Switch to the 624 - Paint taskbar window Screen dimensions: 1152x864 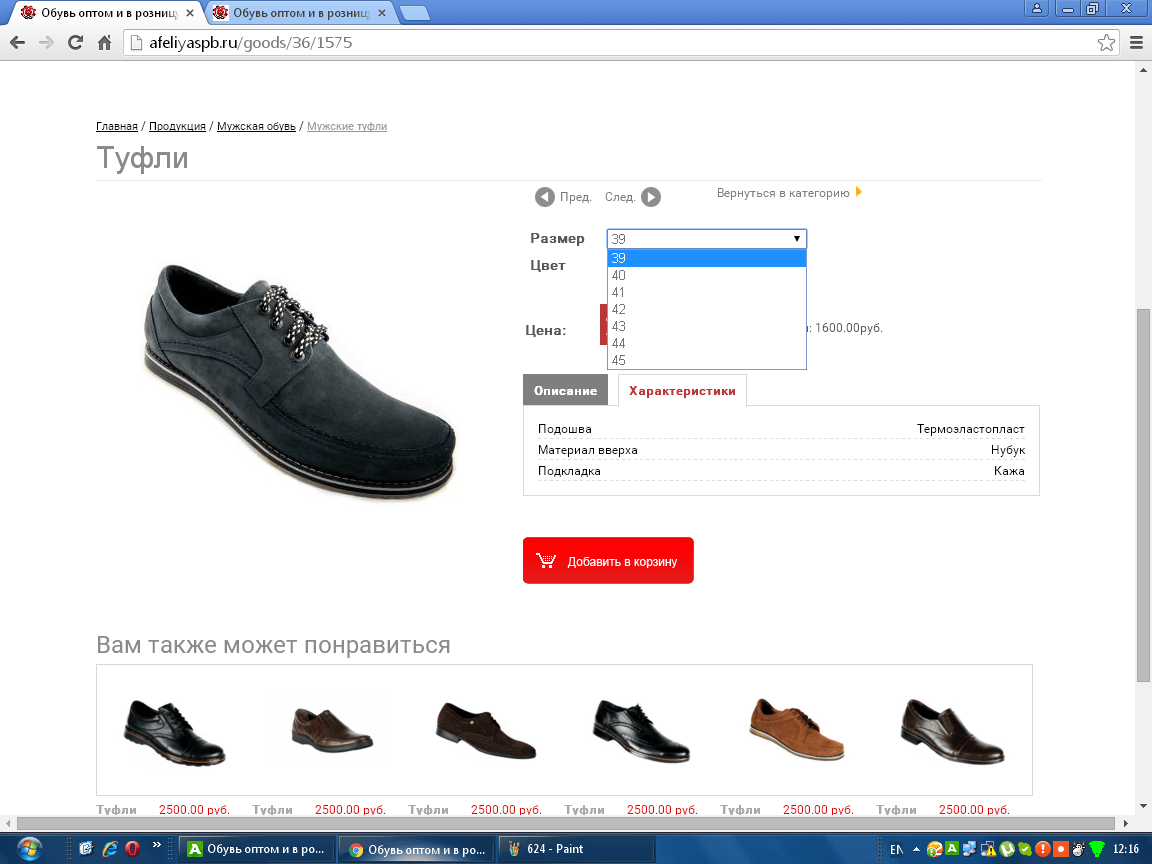coord(577,849)
